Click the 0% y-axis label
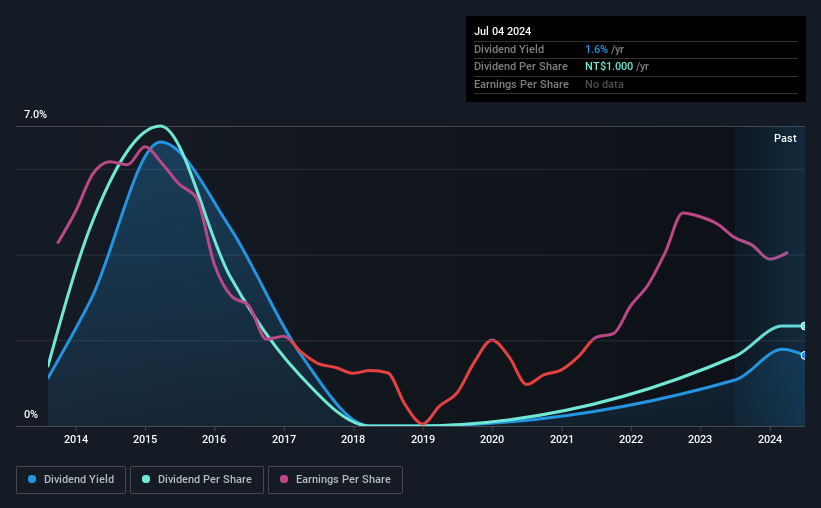 31,414
